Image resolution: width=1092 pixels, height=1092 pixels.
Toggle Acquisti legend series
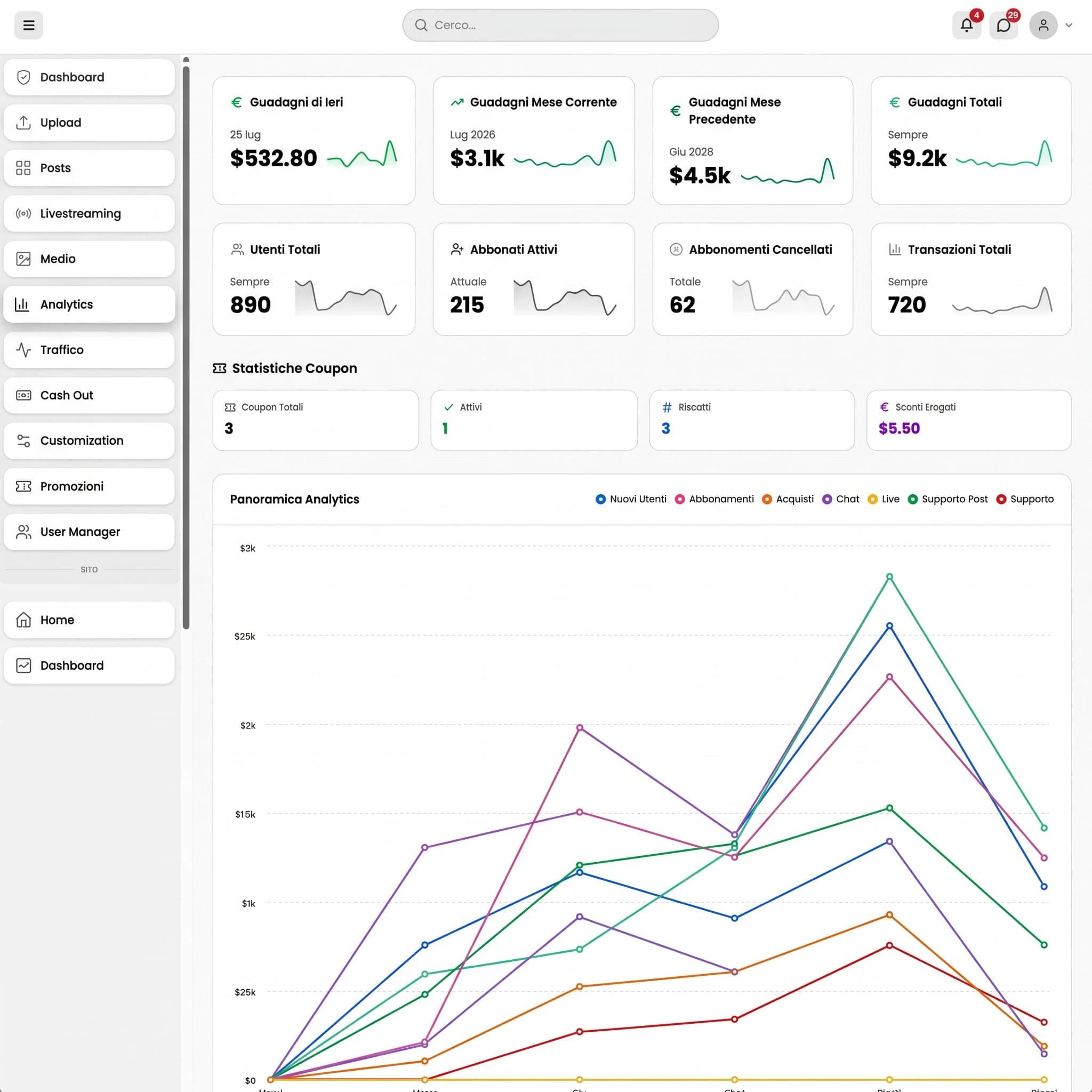(788, 499)
